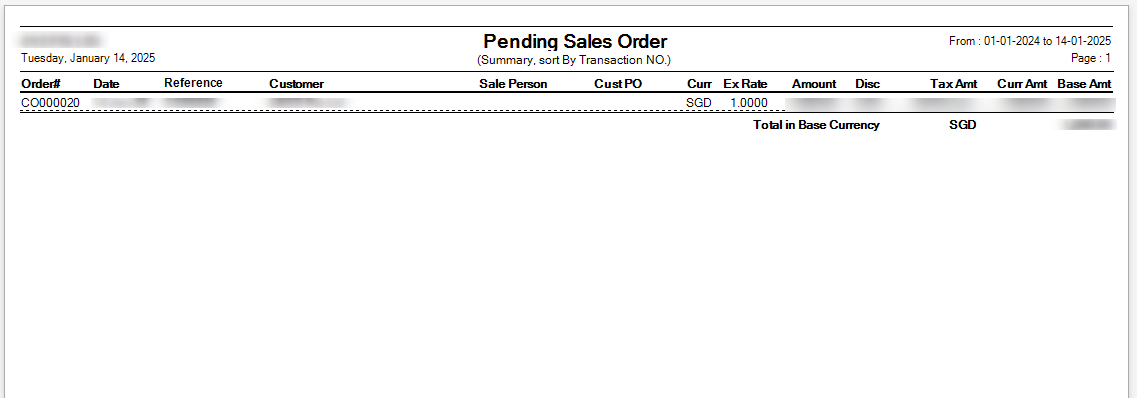Click the Total in Base Currency label
The height and width of the screenshot is (398, 1137).
816,125
